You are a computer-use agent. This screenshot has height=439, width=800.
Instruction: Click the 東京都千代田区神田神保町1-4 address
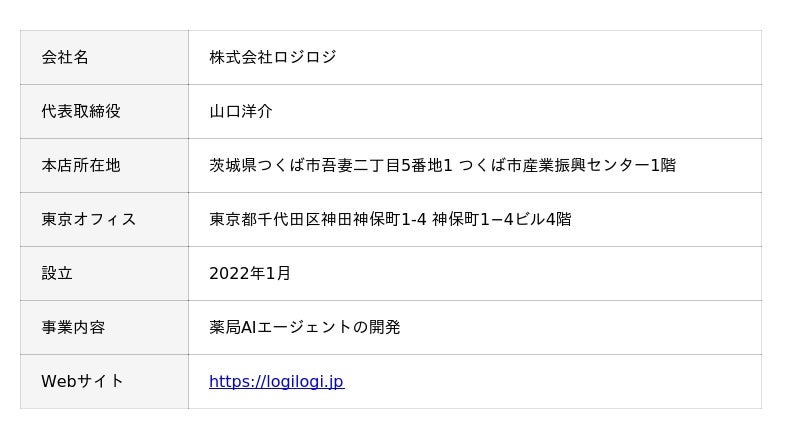tap(317, 219)
